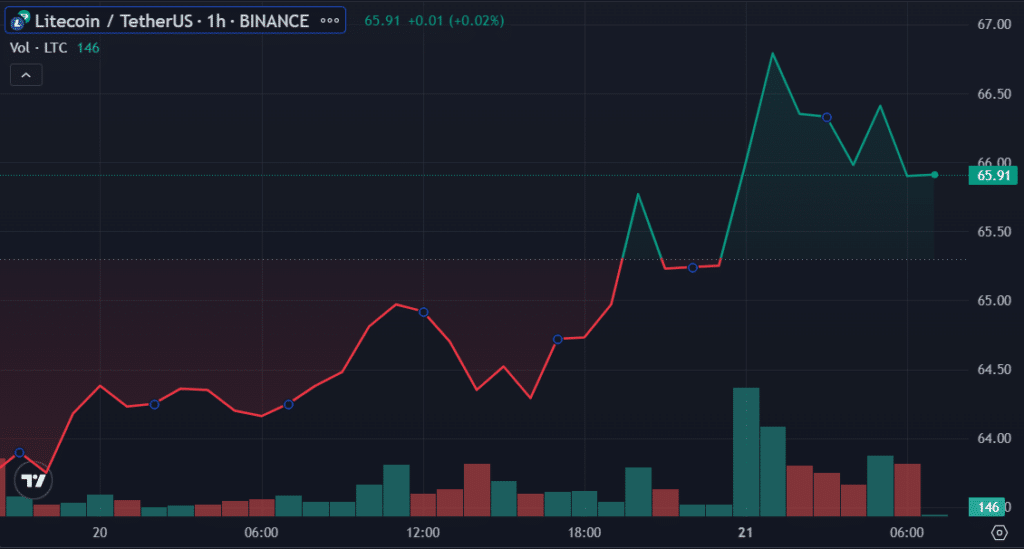Click the tallest green volume bar
The image size is (1024, 549).
click(746, 452)
